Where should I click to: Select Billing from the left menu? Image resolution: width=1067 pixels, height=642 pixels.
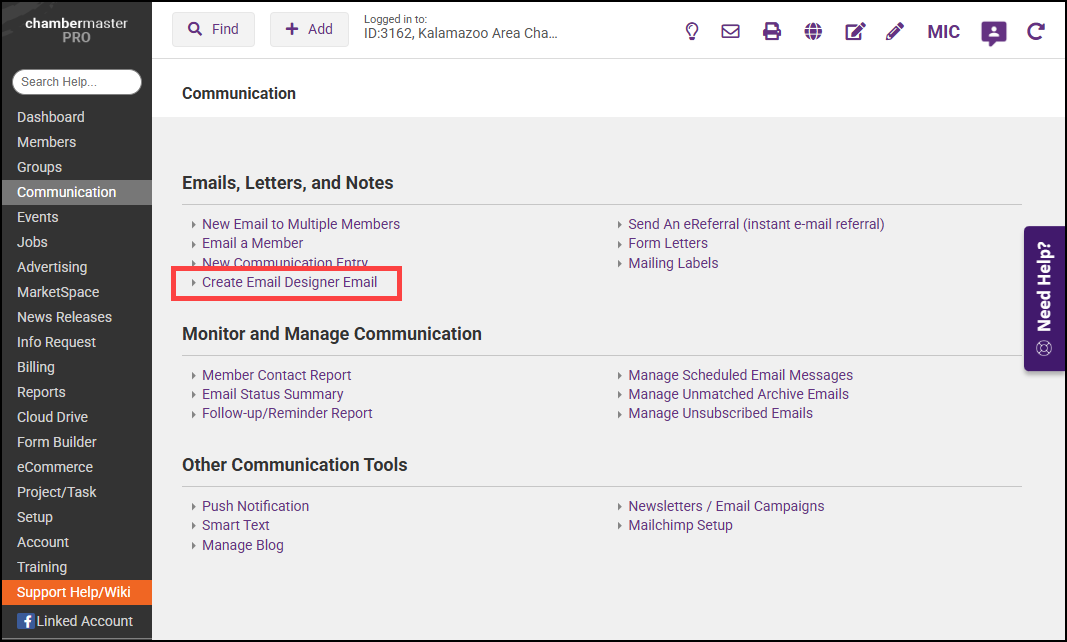36,367
